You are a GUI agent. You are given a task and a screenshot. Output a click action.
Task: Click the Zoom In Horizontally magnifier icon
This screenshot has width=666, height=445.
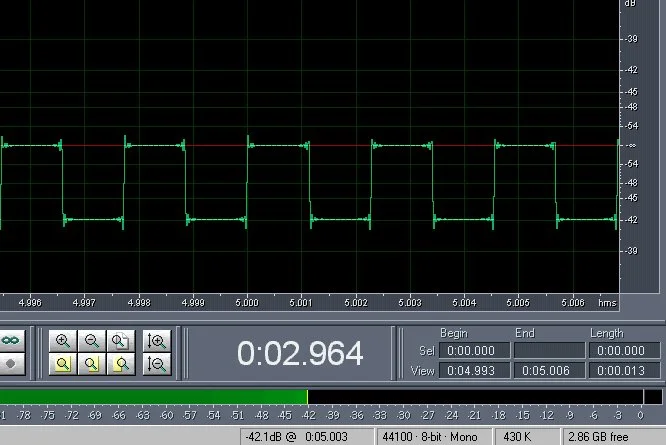[x=63, y=341]
